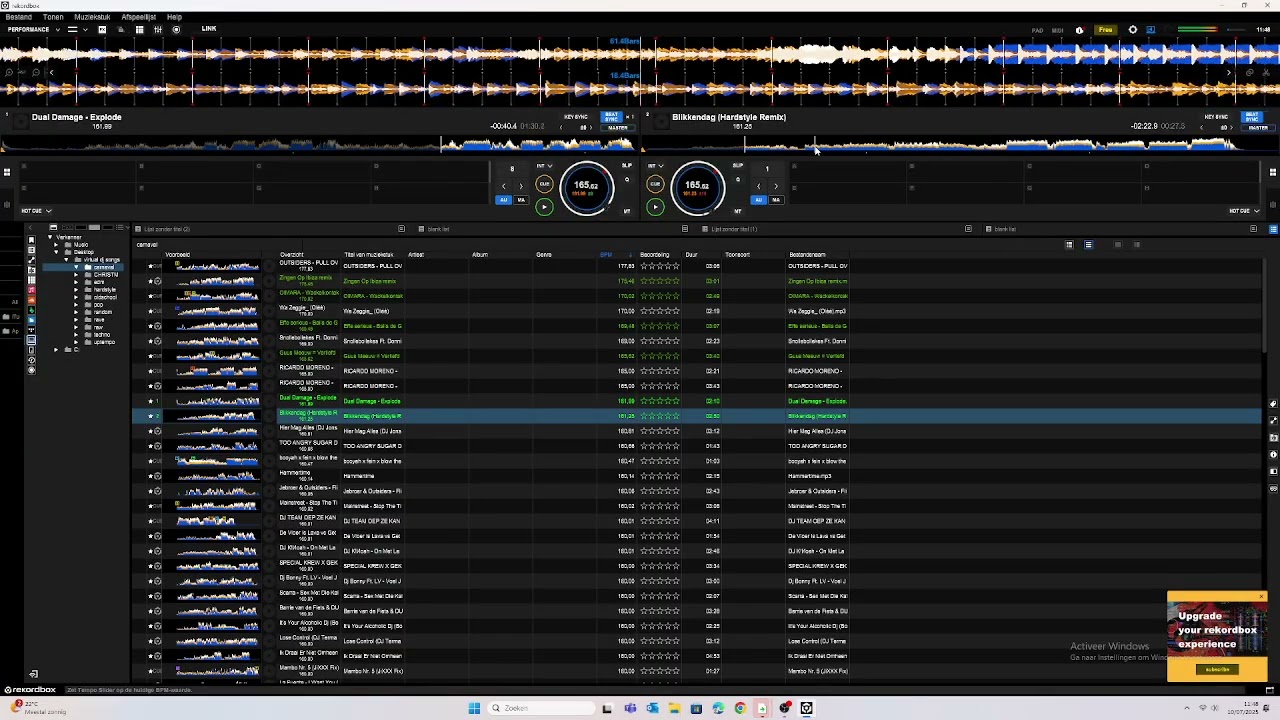
Task: Expand the Music folder in the tree
Action: (x=56, y=244)
